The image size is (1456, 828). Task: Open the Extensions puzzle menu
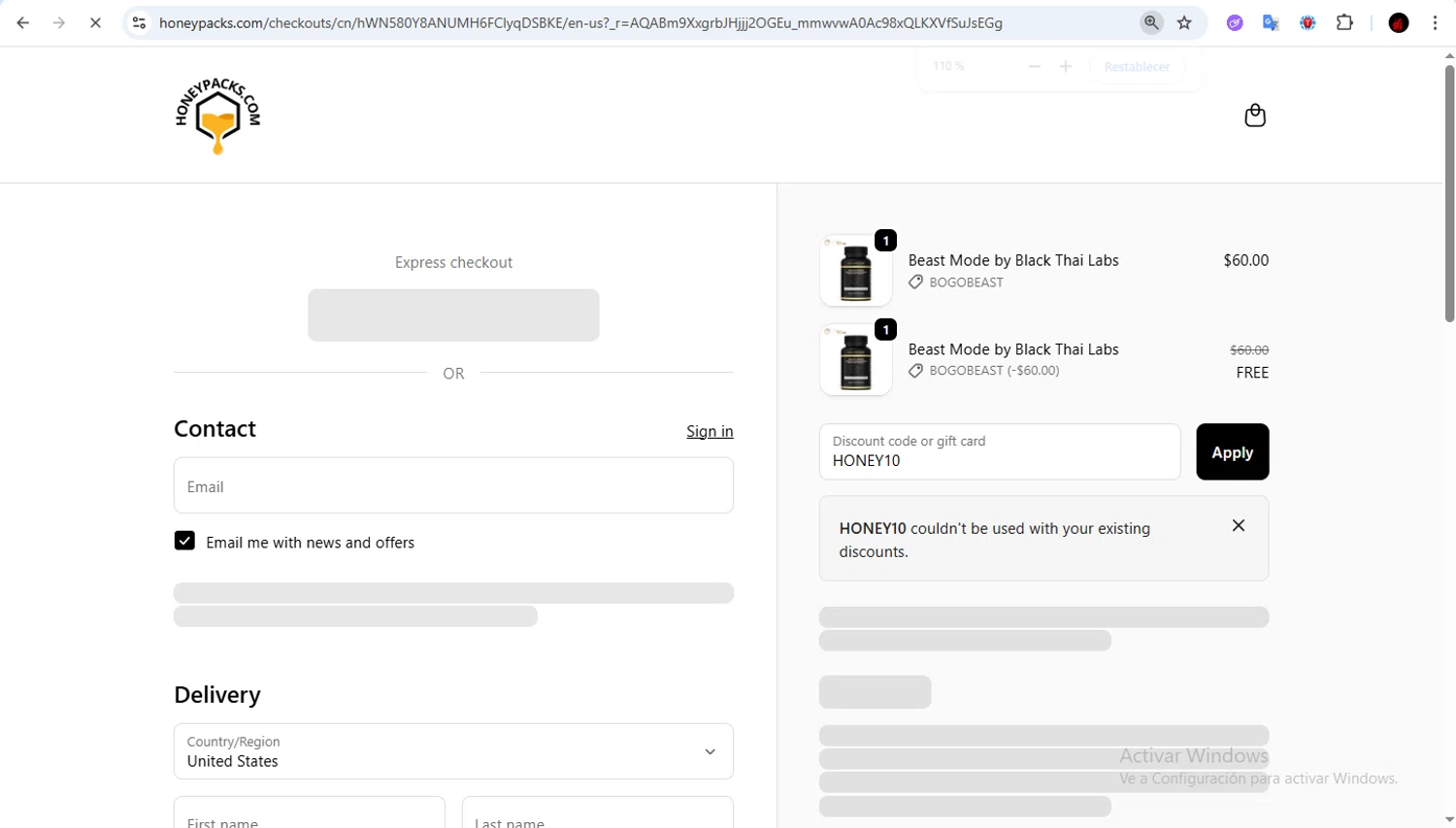(x=1344, y=22)
